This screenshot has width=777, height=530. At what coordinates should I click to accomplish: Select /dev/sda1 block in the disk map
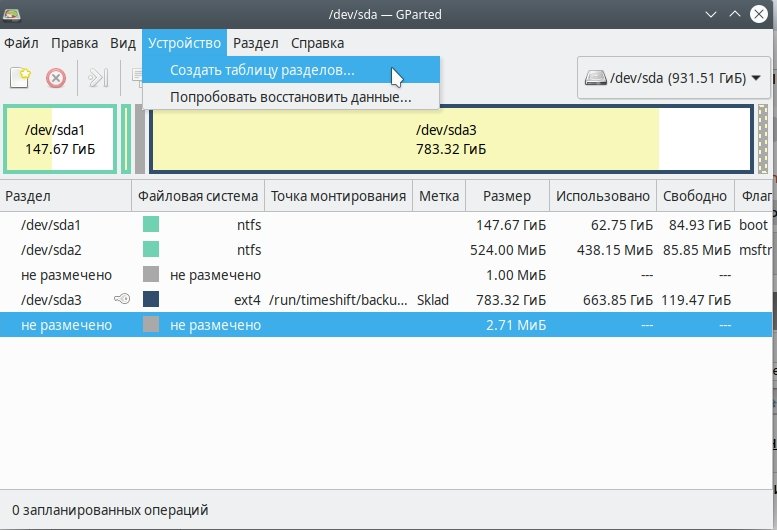point(60,139)
